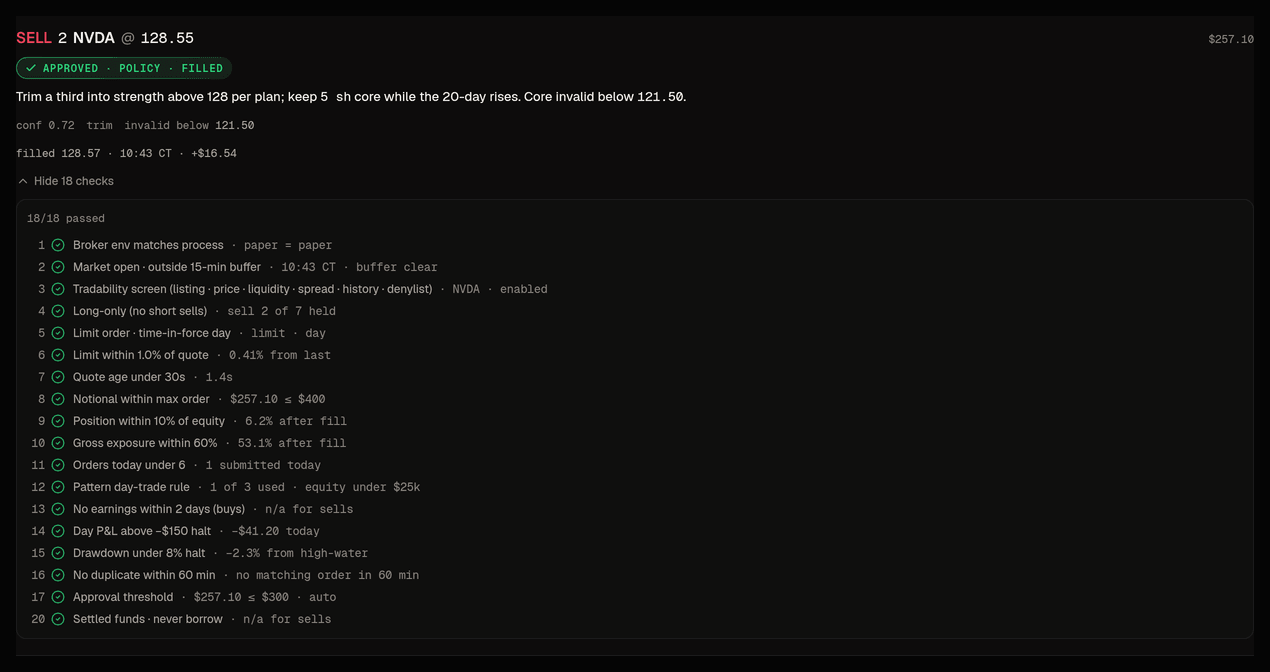Click the −2.3% from high-water detail
Viewport: 1270px width, 672px height.
tap(297, 553)
